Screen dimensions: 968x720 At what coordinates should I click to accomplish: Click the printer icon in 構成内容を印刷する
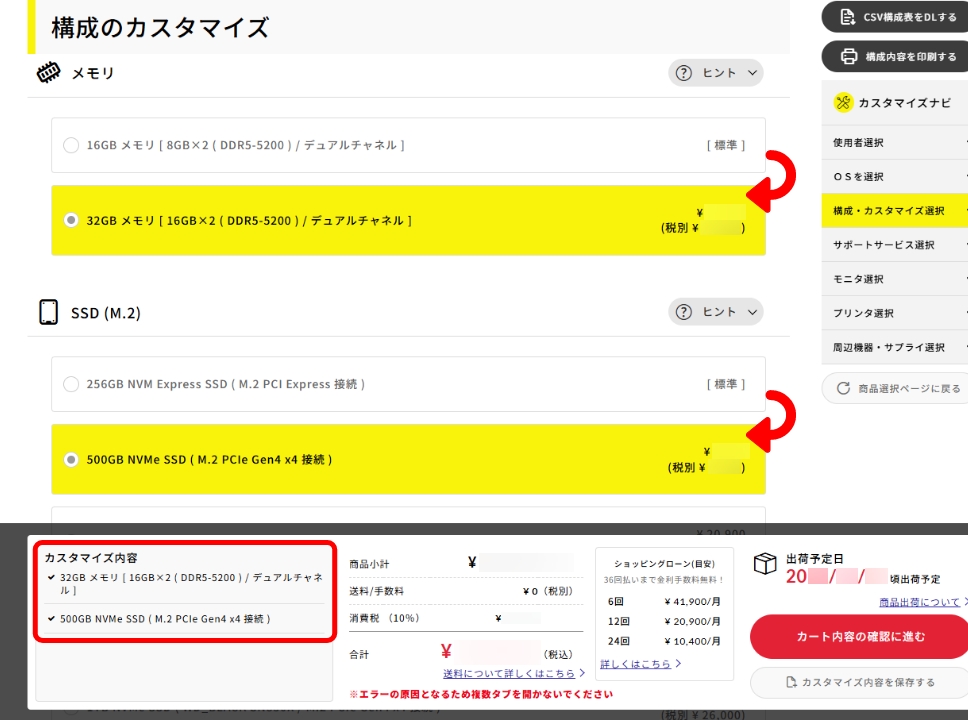[x=849, y=56]
